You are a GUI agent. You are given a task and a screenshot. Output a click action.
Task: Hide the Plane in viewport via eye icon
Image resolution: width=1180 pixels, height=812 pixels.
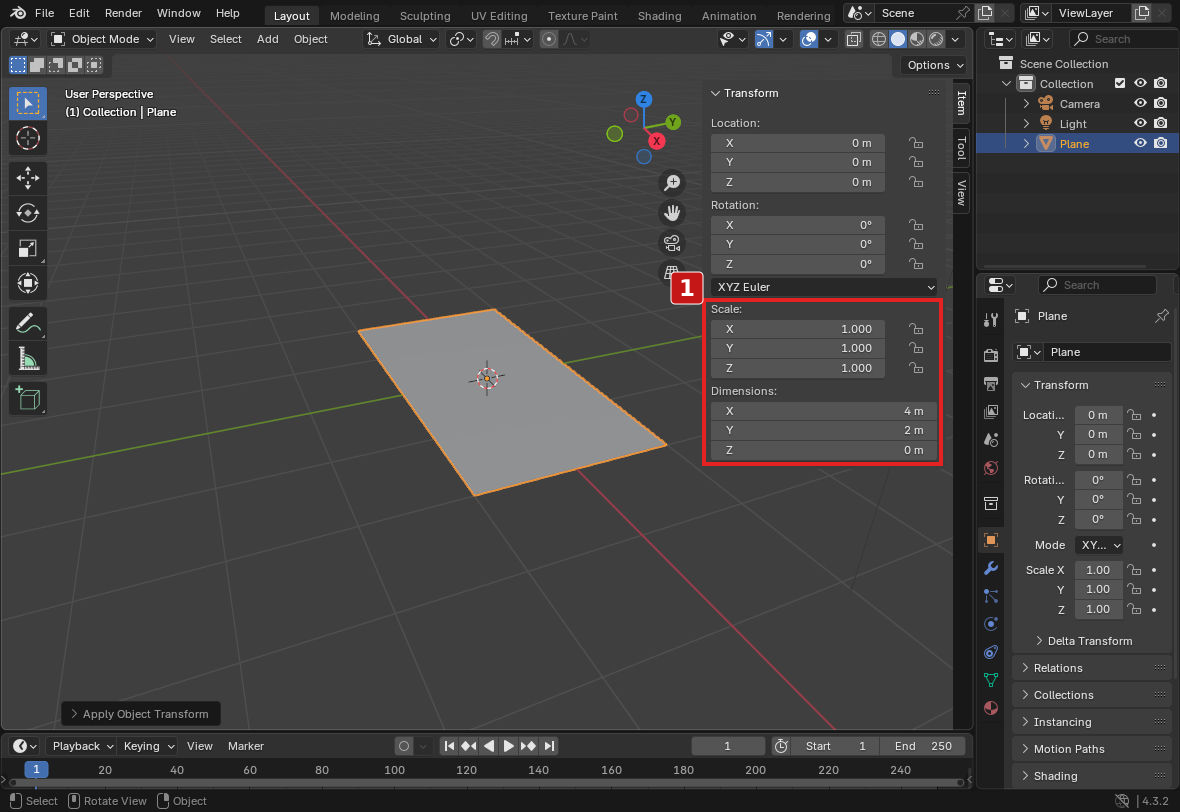click(1140, 144)
